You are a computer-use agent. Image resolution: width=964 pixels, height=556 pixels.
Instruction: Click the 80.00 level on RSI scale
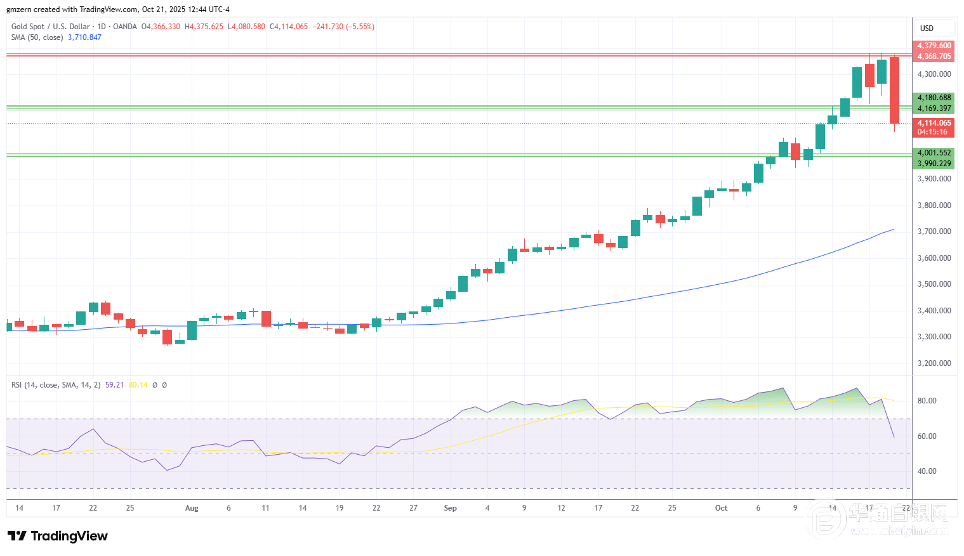[926, 401]
